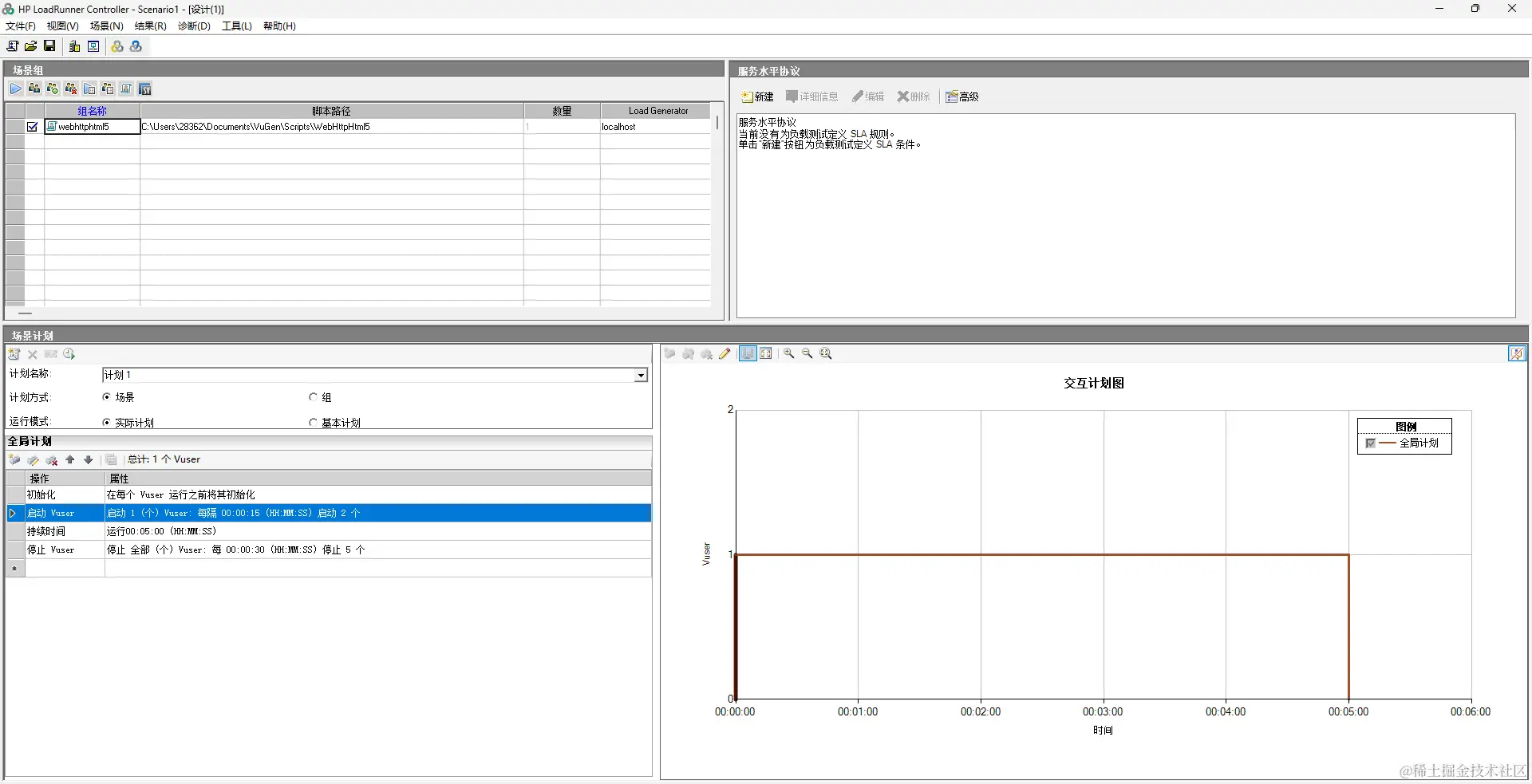This screenshot has height=784, width=1532.
Task: Delete schedule with the X icon
Action: coord(33,354)
